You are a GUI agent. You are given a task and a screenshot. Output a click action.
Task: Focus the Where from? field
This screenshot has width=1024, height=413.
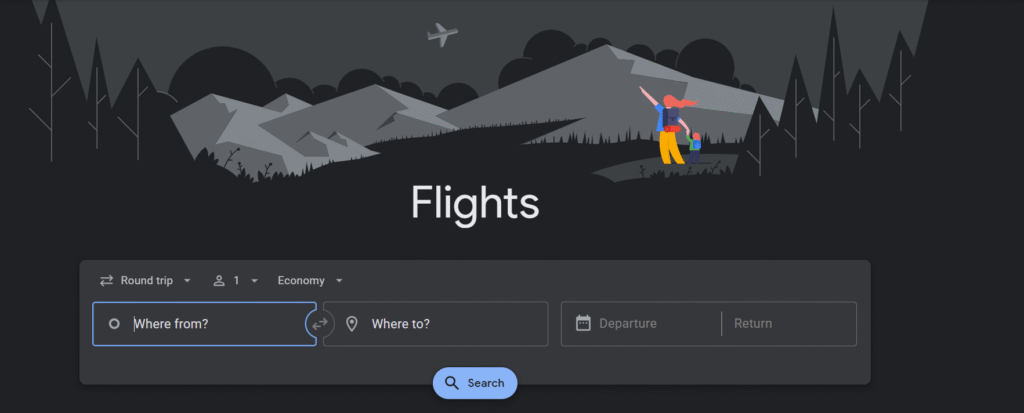[204, 323]
